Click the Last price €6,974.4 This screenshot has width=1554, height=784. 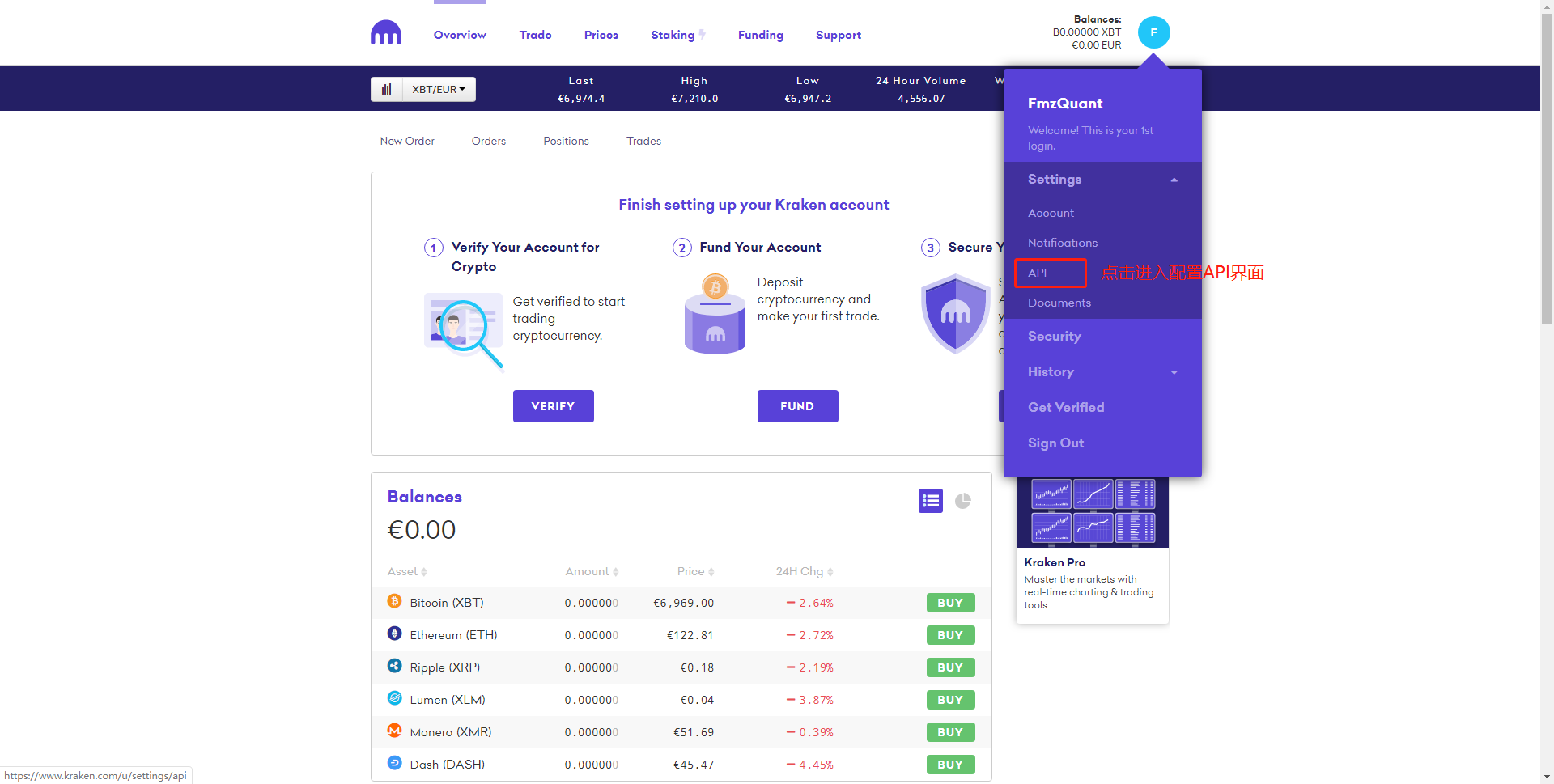(581, 99)
